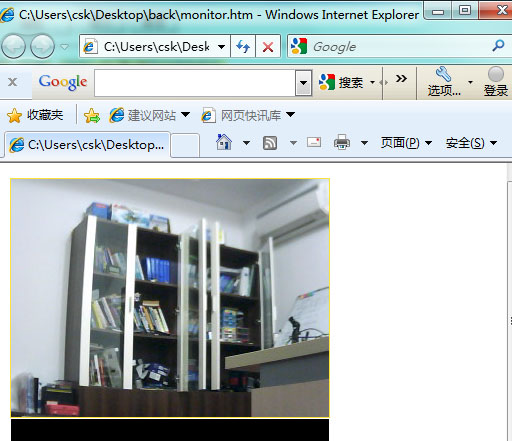This screenshot has height=441, width=512.
Task: Open the 收藏夹 favorites panel
Action: 35,115
